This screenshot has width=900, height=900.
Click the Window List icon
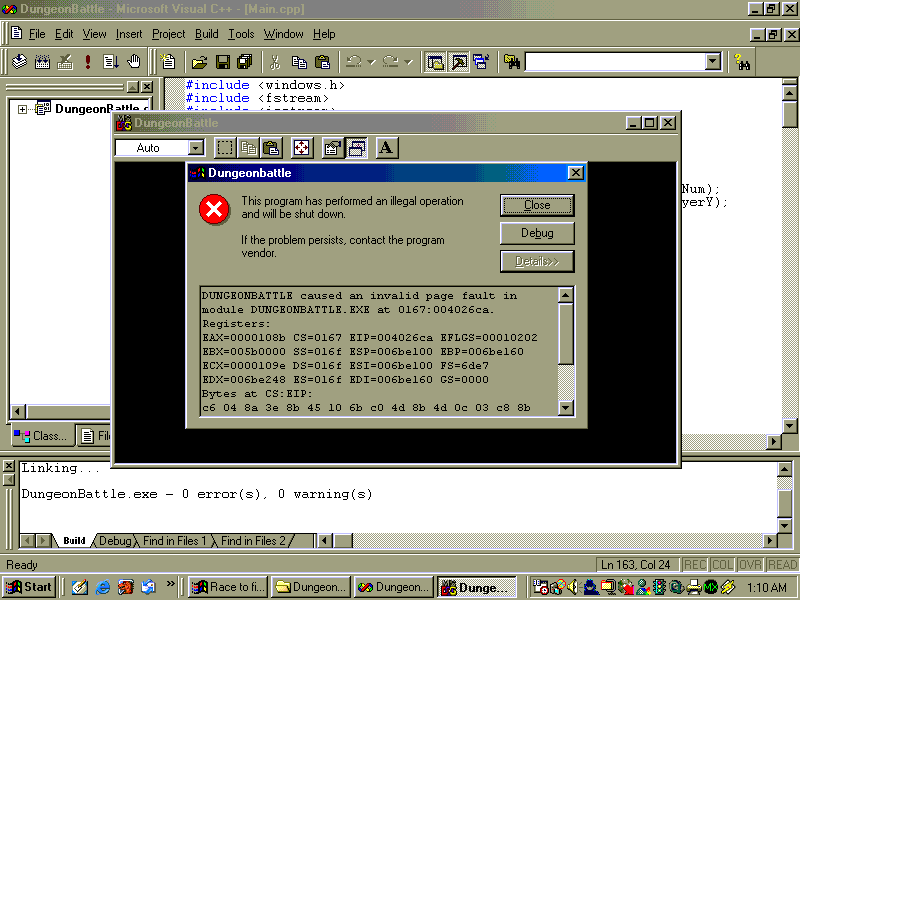point(481,62)
